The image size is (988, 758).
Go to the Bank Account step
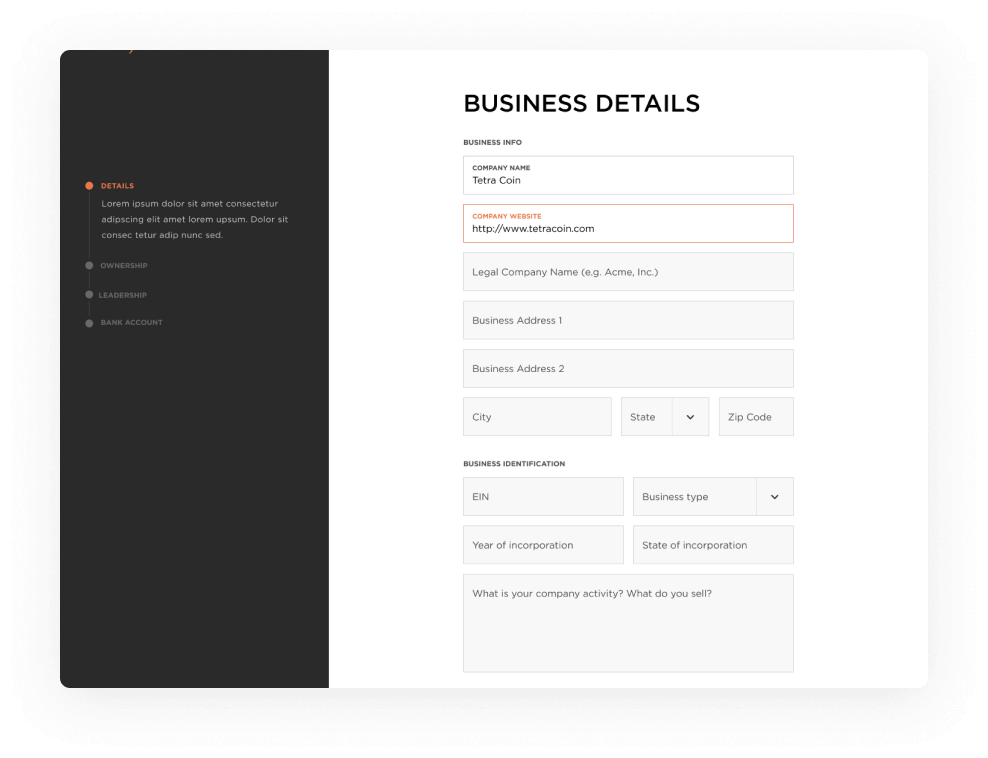131,323
